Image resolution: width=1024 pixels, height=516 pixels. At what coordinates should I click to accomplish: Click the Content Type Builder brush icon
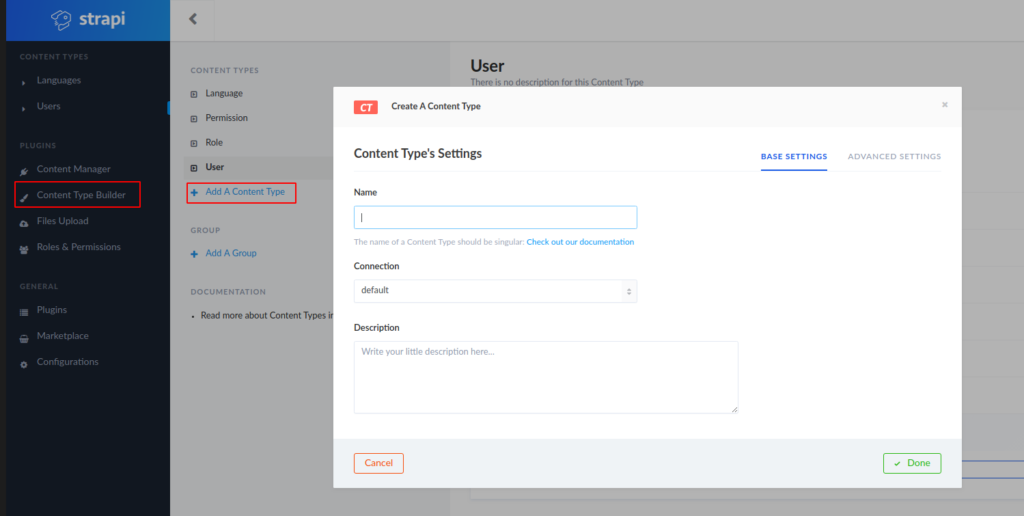coord(24,197)
